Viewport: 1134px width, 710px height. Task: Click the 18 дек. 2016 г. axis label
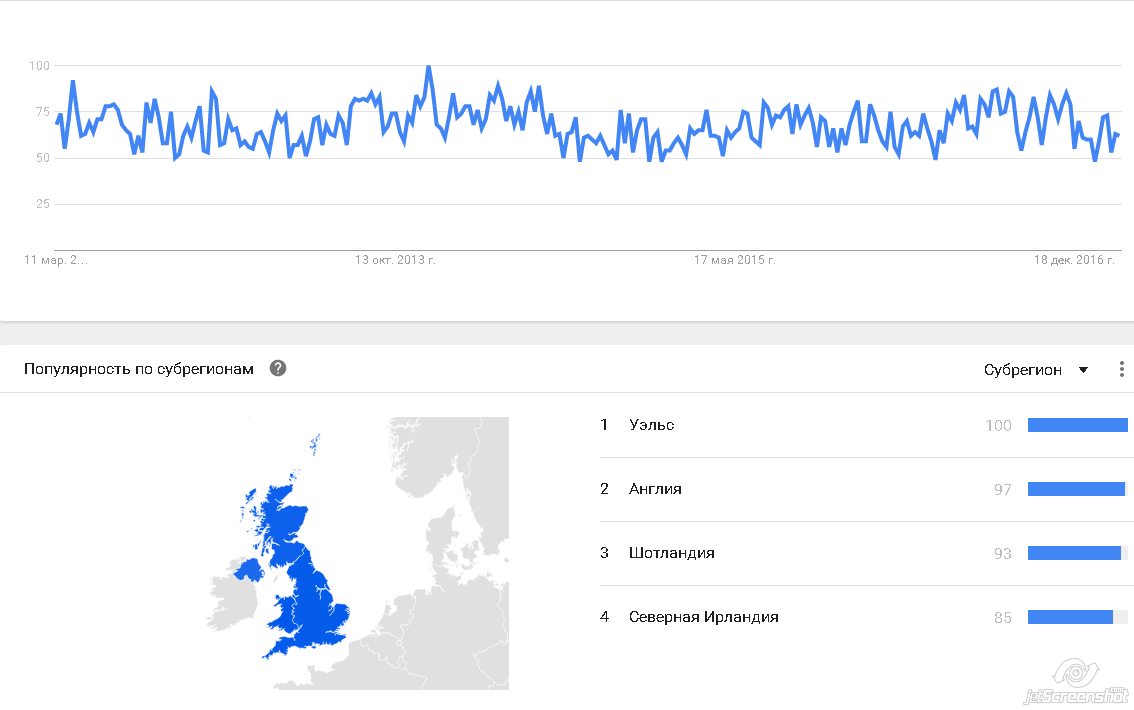[1075, 260]
